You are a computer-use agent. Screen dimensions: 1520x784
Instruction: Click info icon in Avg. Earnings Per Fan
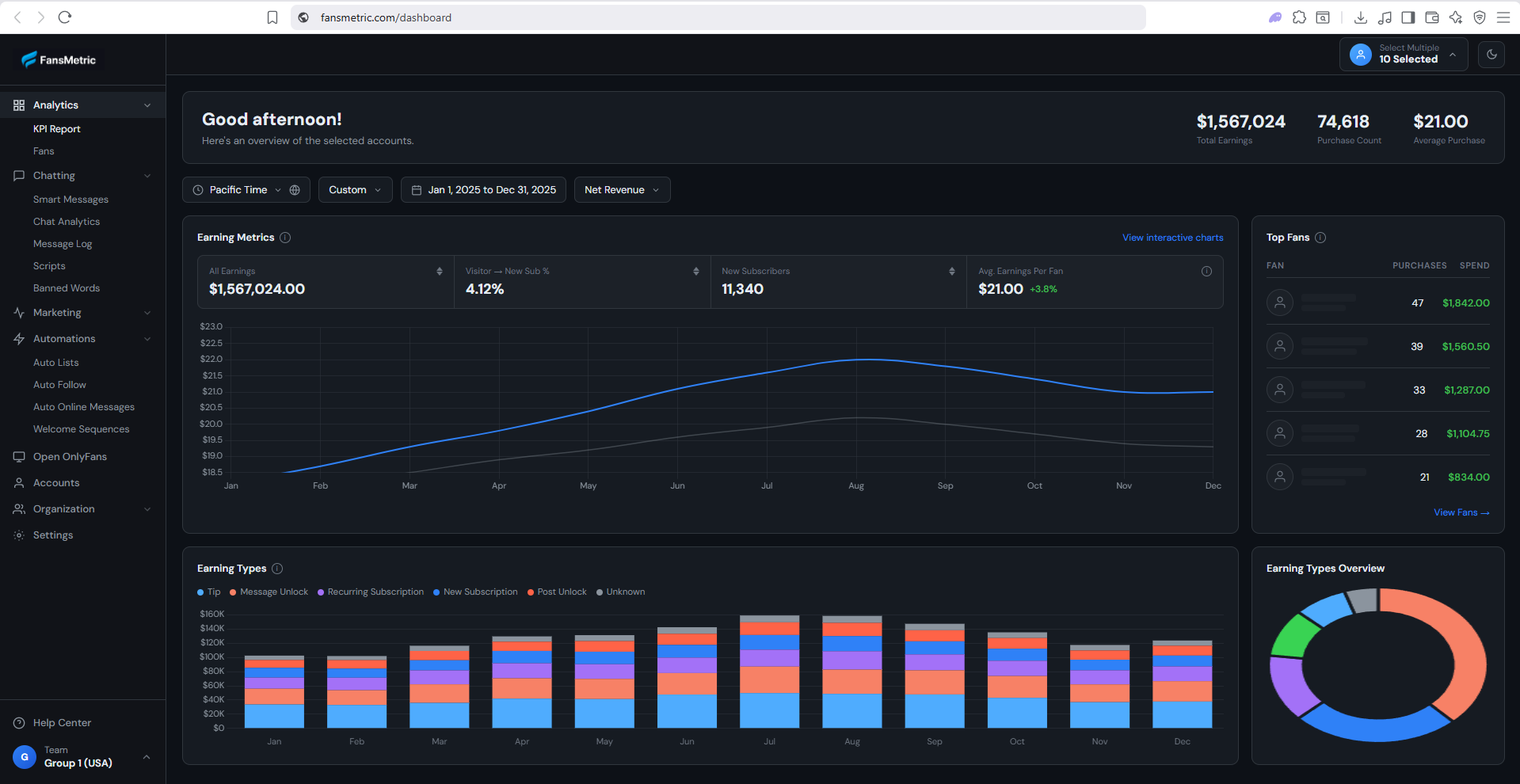point(1206,272)
